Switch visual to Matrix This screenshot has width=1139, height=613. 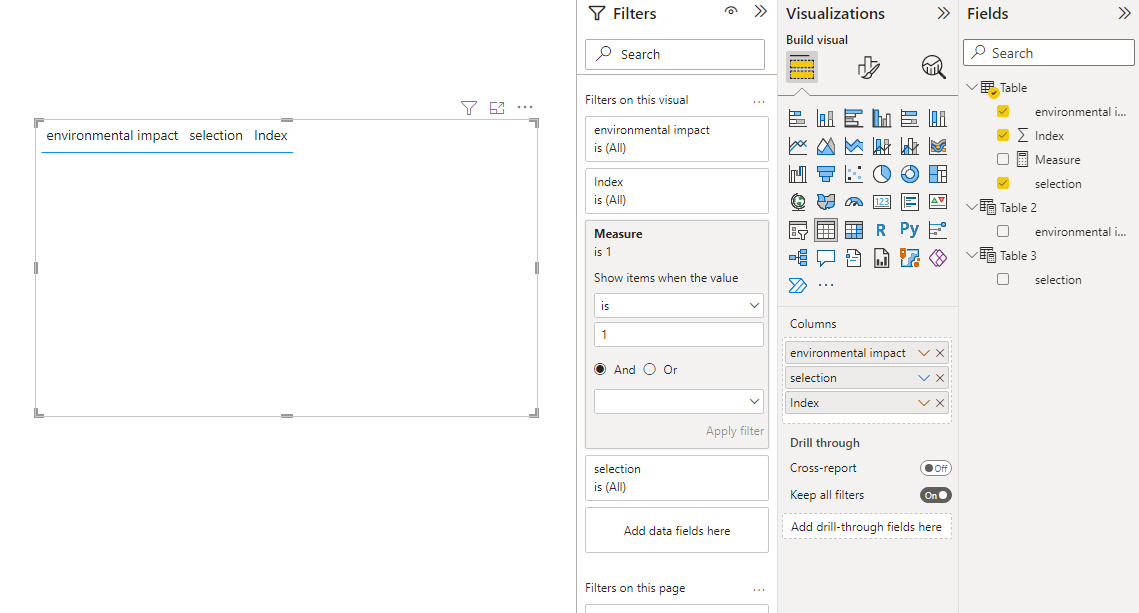pos(854,231)
